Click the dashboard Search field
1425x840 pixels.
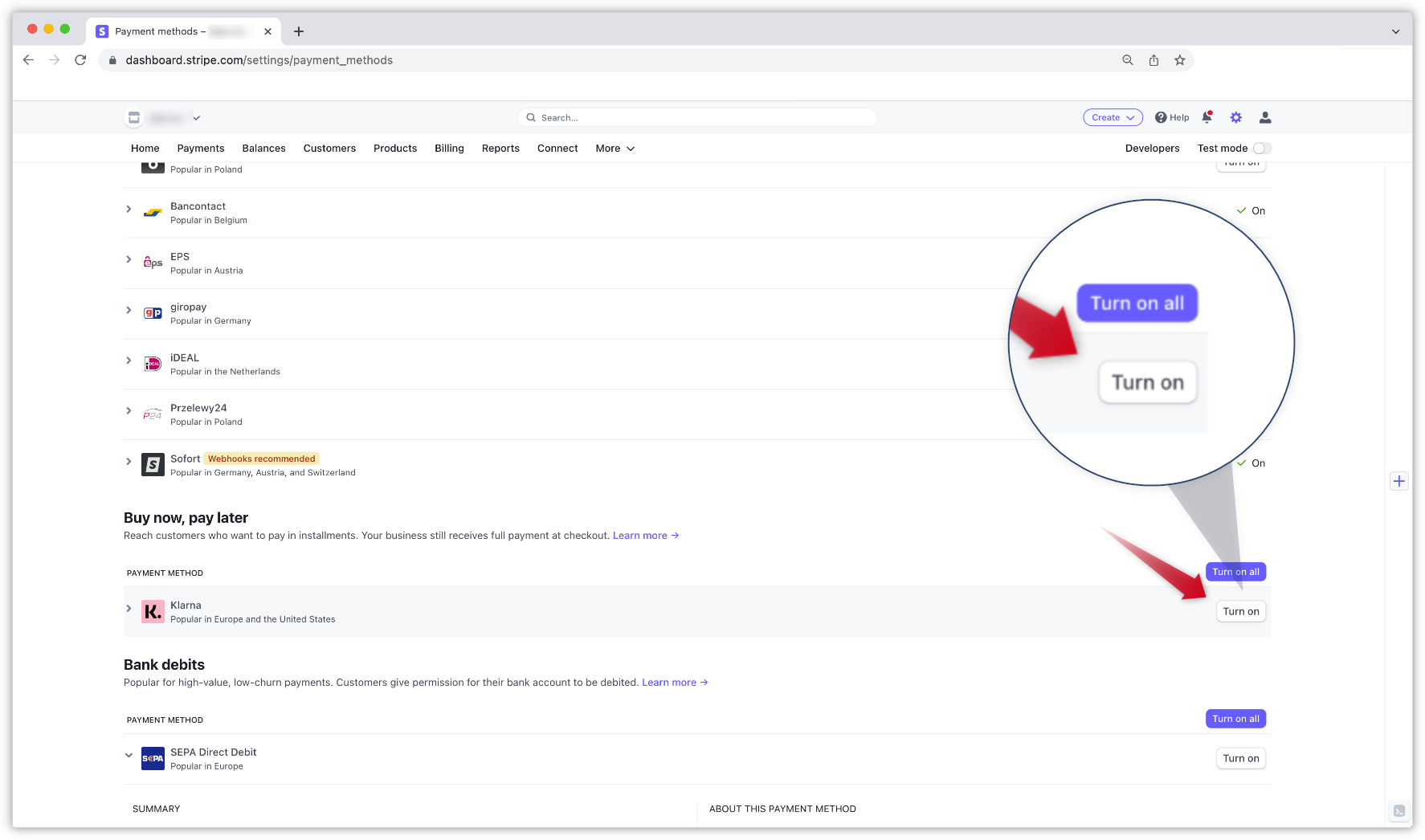point(697,118)
